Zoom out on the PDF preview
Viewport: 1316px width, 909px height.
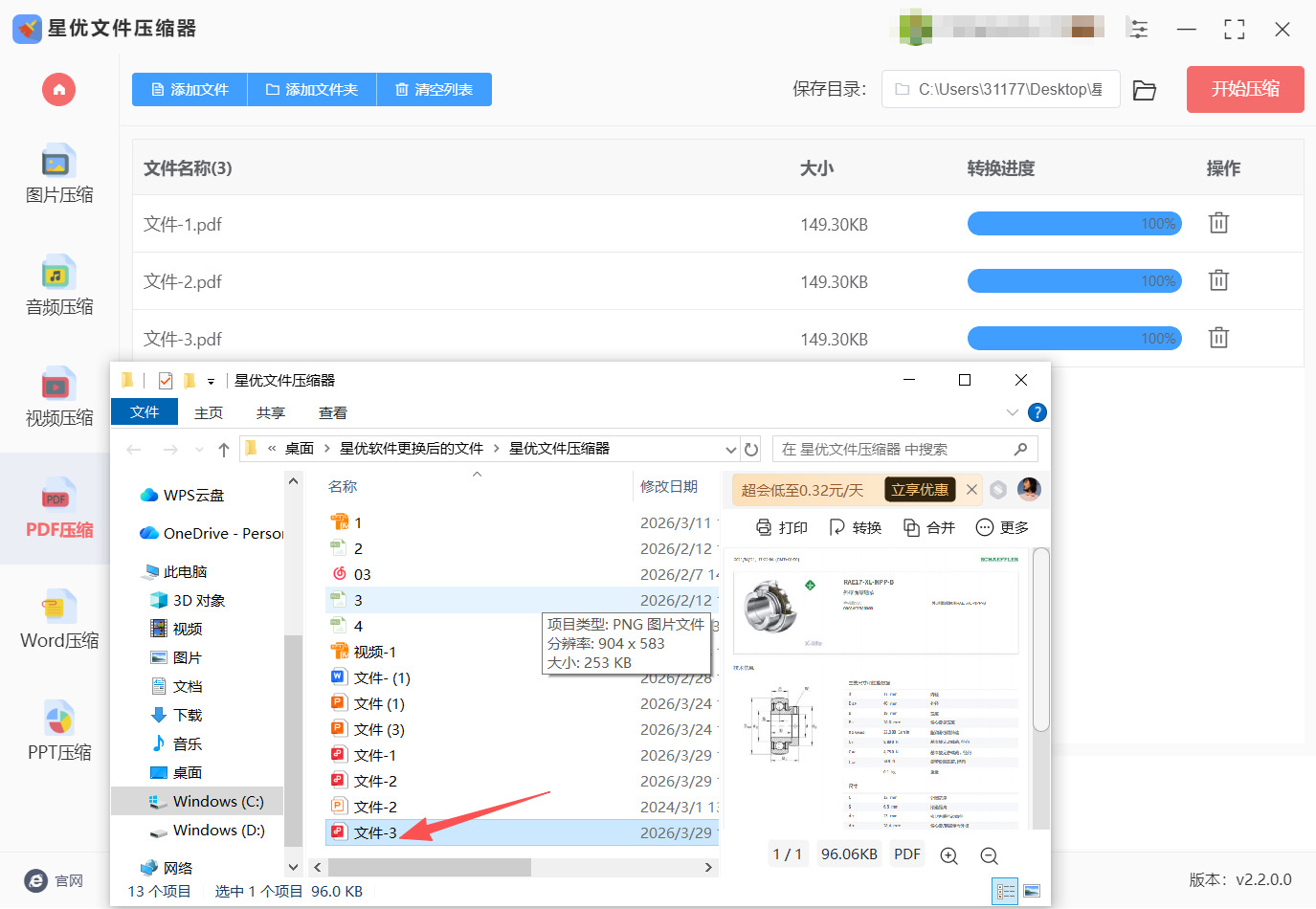click(990, 855)
